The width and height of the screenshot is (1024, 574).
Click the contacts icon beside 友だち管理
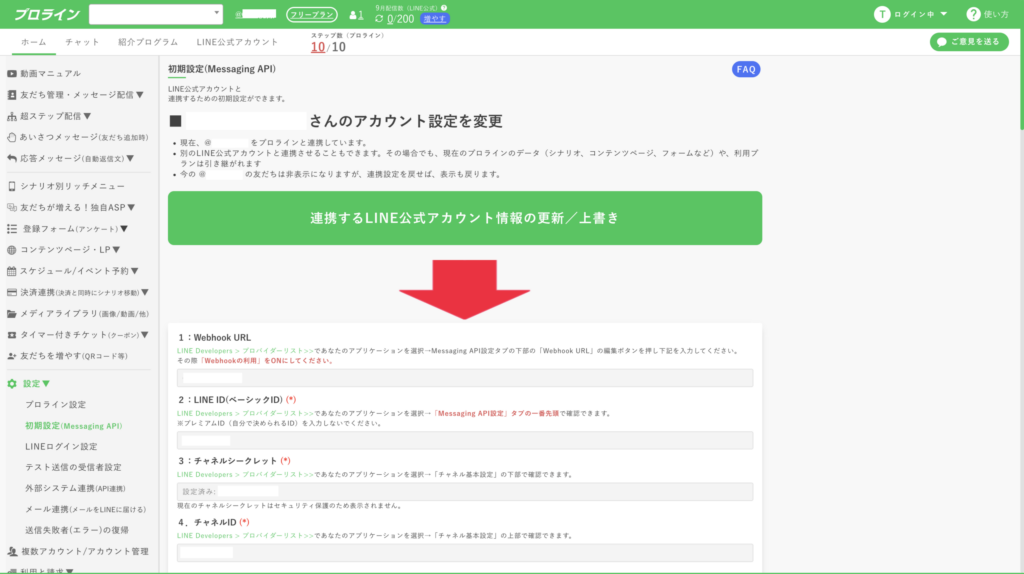point(12,95)
